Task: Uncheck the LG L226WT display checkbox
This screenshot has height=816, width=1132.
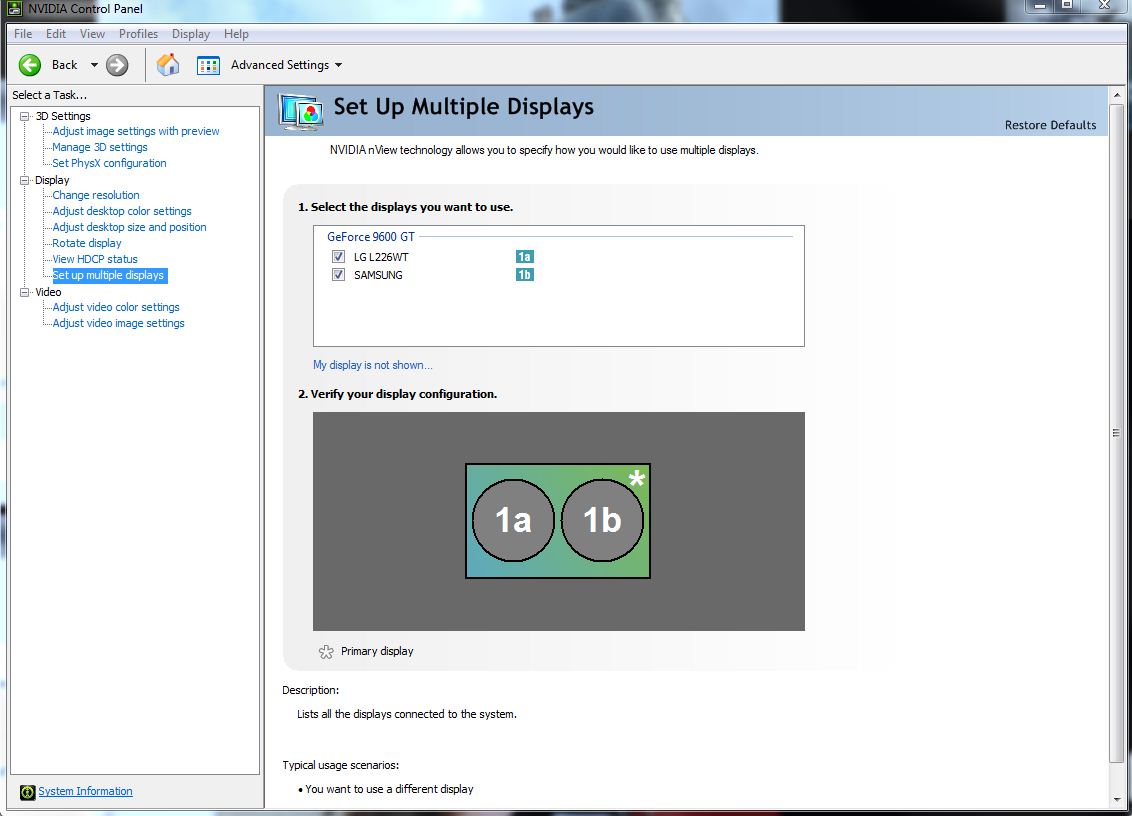Action: [338, 256]
